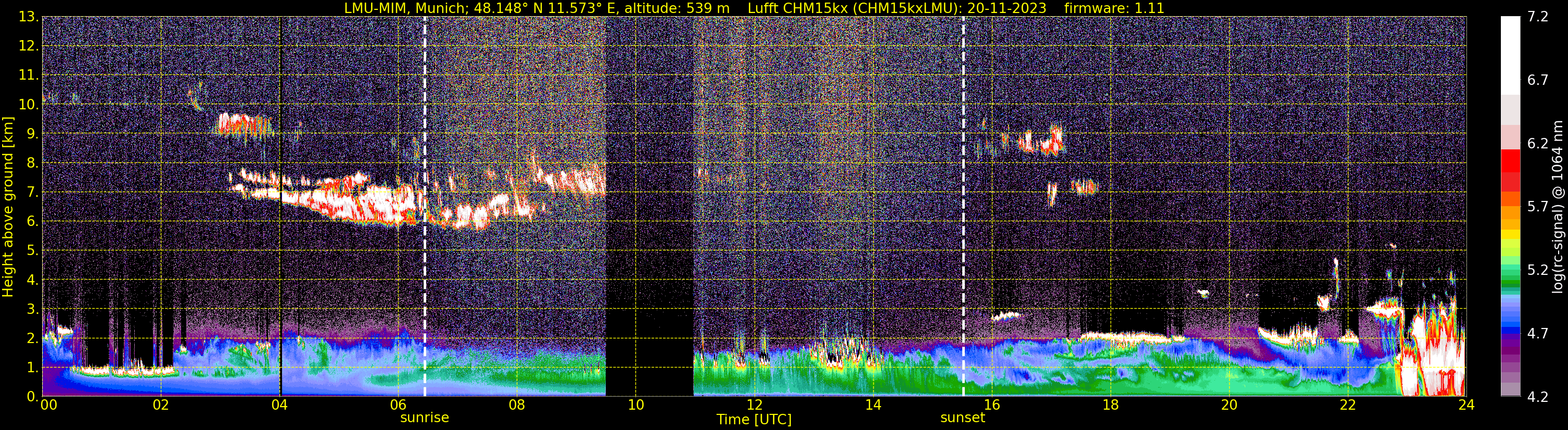1568x430 pixels.
Task: Click the time tick label '00'
Action: pos(49,405)
